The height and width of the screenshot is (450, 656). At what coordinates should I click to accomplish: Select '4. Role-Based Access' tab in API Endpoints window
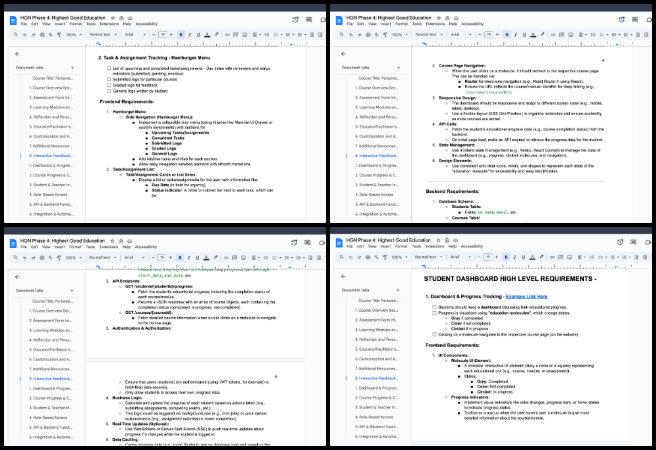pos(48,417)
